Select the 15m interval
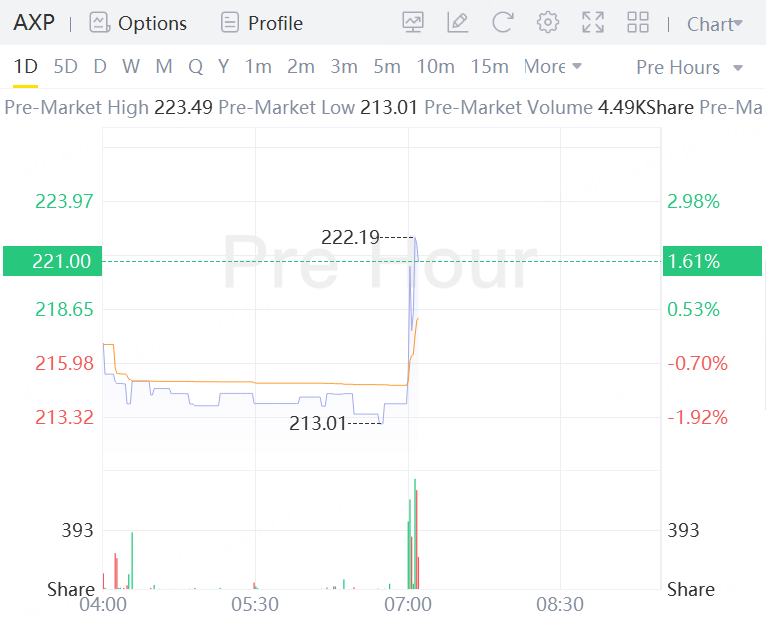The height and width of the screenshot is (619, 766). coord(489,67)
